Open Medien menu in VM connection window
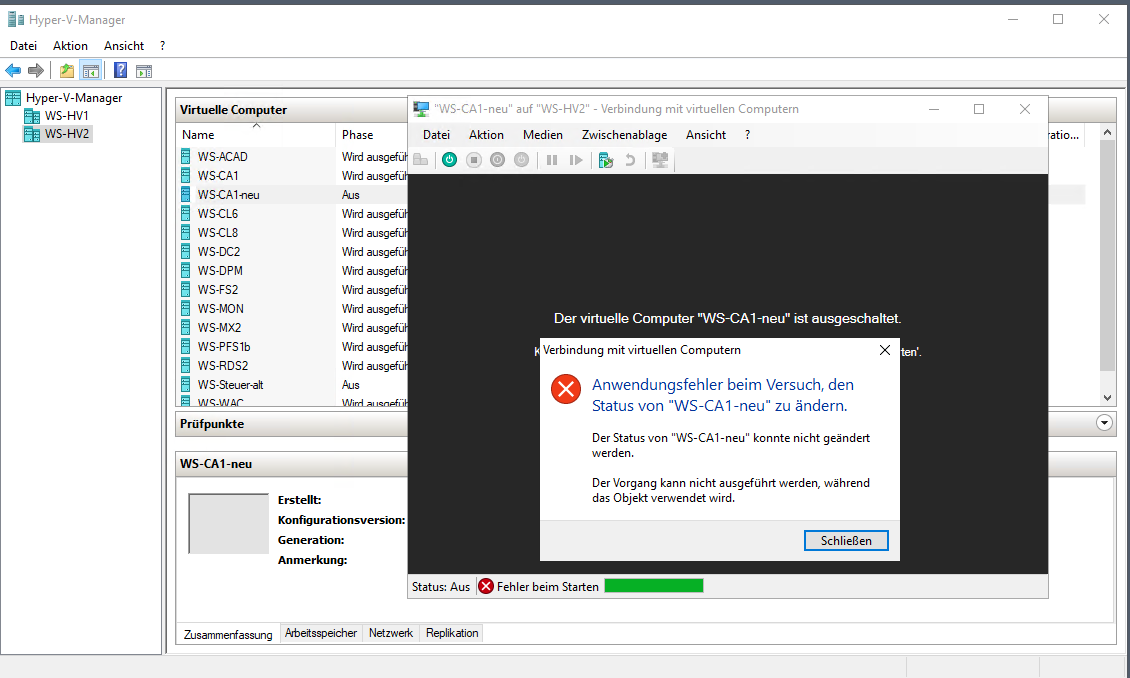This screenshot has height=678, width=1130. 543,135
